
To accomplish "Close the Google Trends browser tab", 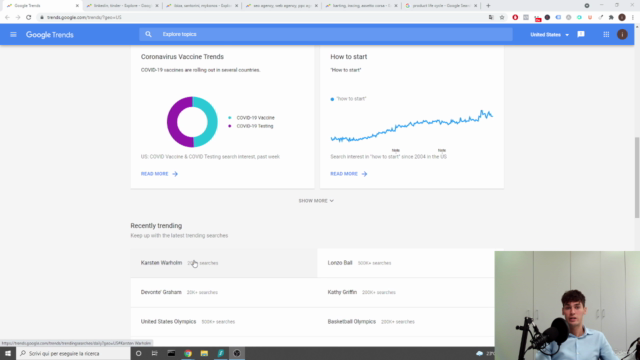I will (77, 6).
